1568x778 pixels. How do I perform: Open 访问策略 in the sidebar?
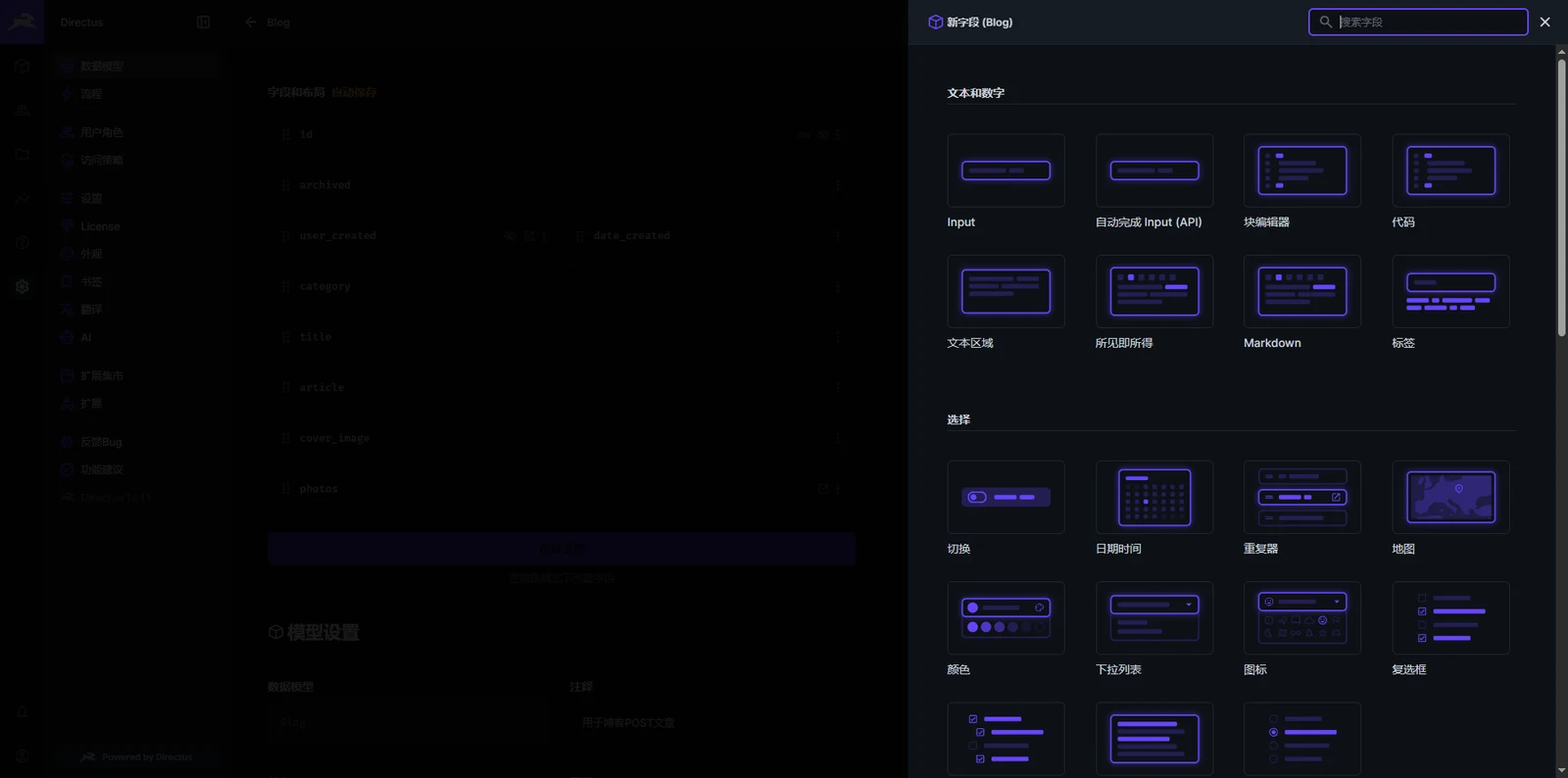(x=136, y=160)
